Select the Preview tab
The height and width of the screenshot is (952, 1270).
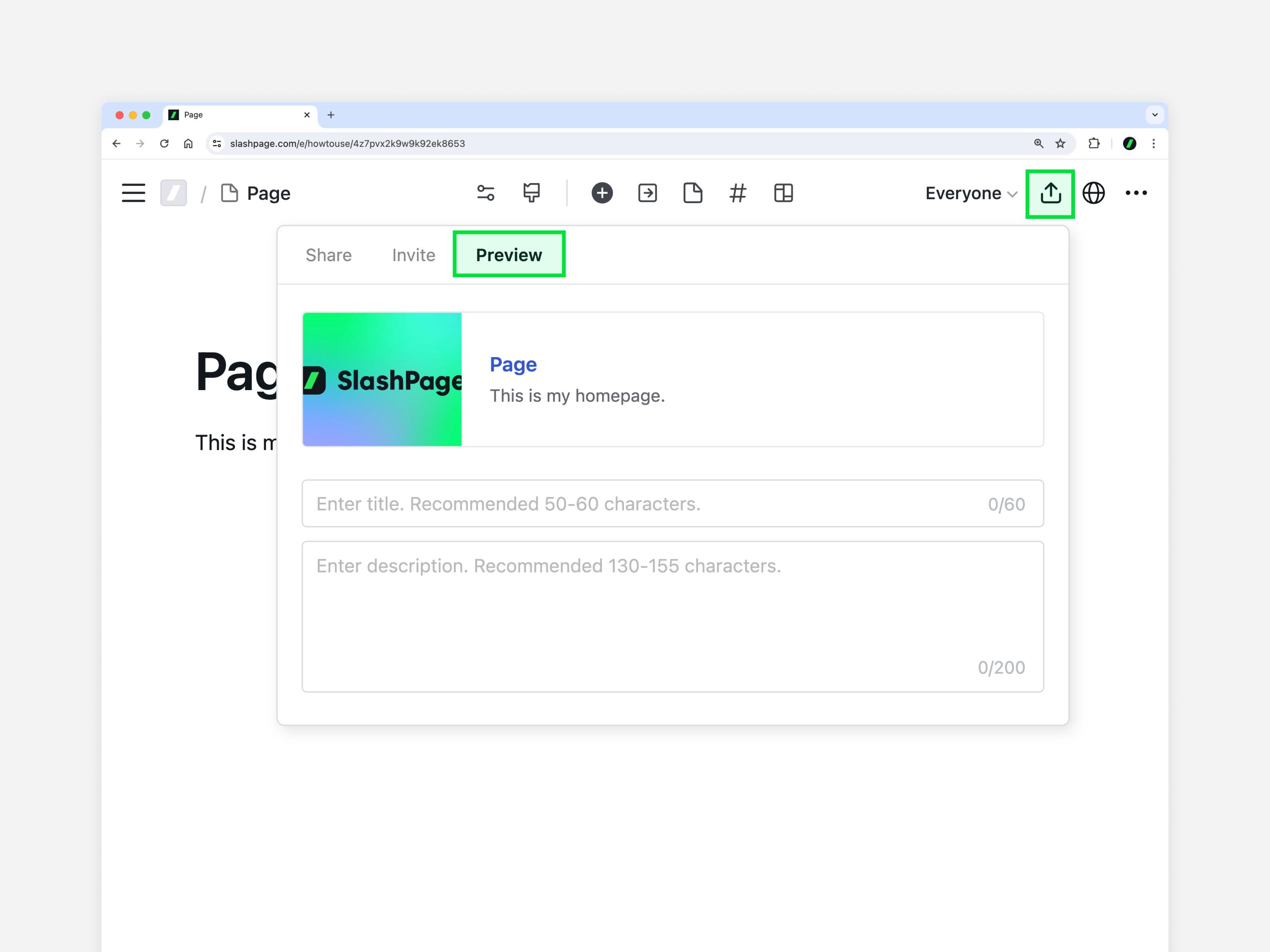(x=509, y=255)
